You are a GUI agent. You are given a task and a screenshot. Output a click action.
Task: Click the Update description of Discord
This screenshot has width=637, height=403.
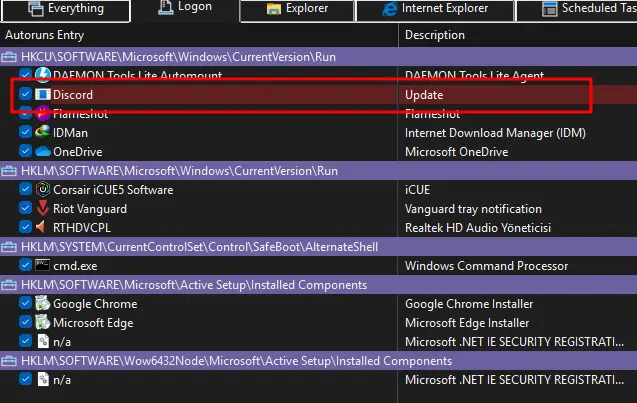(x=424, y=95)
